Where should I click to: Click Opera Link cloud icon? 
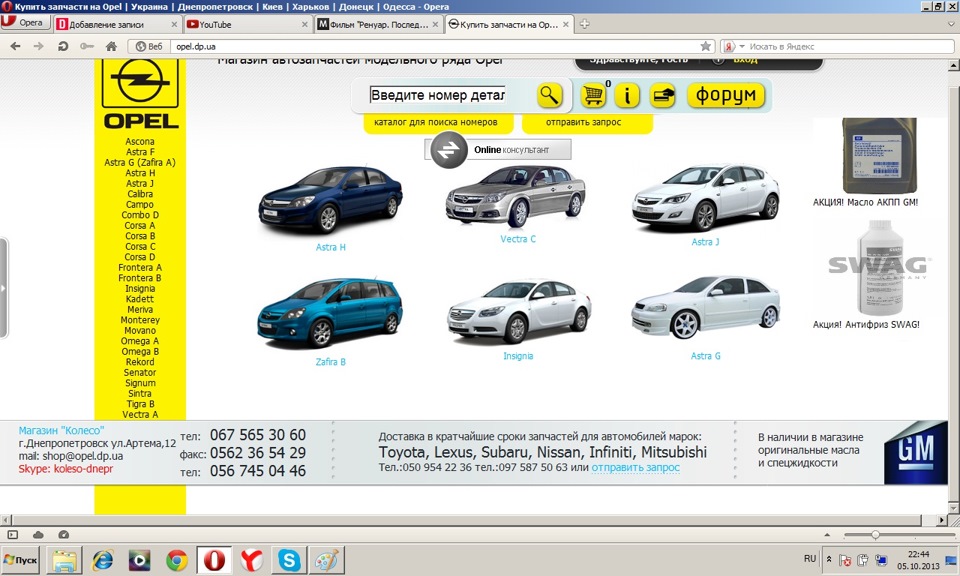(38, 534)
